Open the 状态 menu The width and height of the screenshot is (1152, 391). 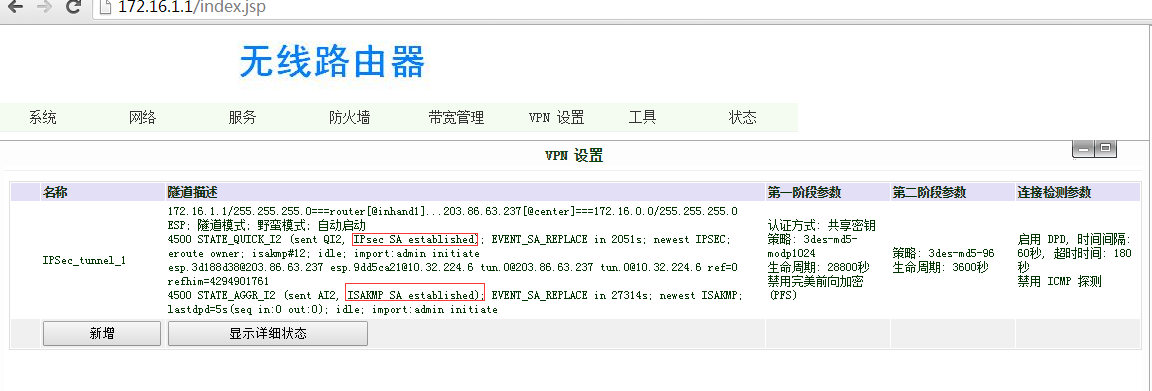[x=742, y=118]
